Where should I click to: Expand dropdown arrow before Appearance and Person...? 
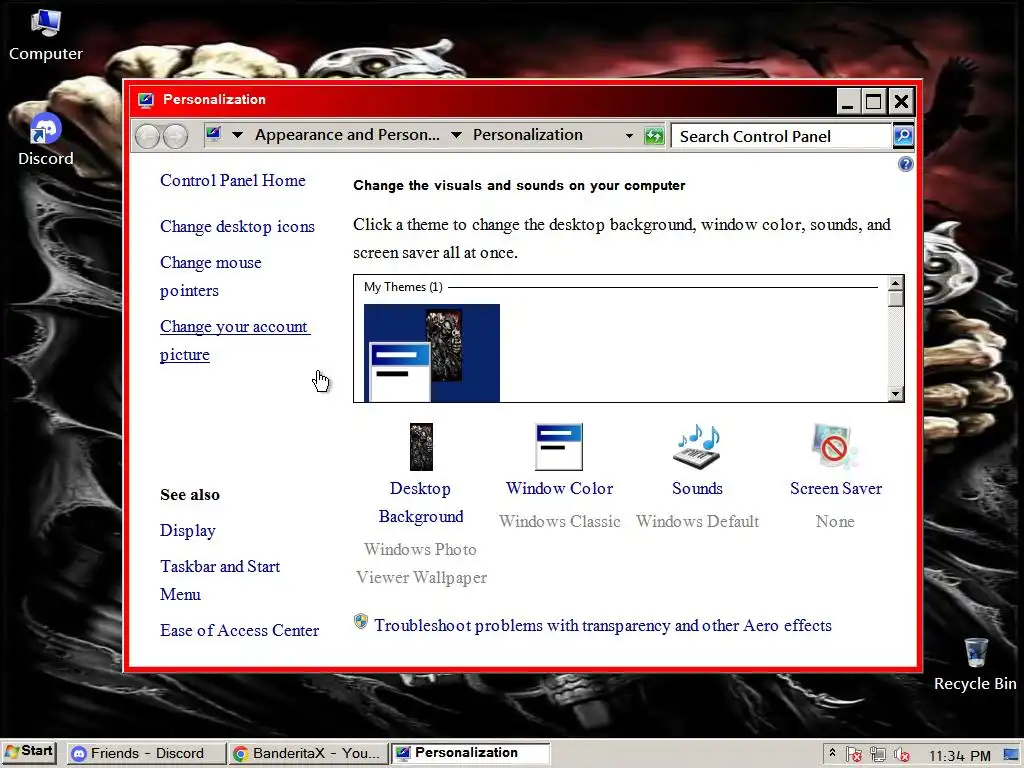[x=238, y=135]
